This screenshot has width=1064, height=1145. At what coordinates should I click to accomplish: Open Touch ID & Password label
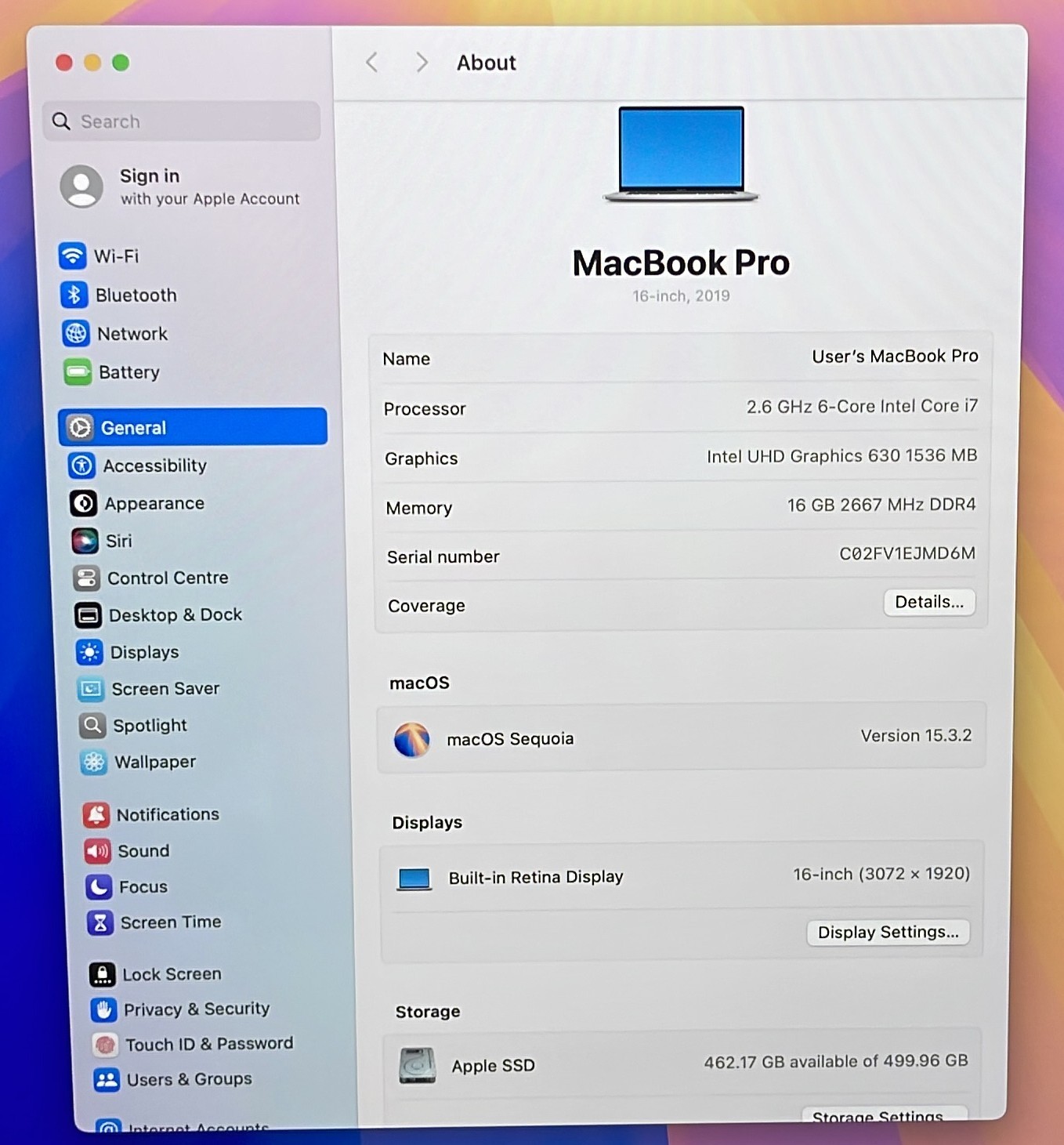point(209,1045)
